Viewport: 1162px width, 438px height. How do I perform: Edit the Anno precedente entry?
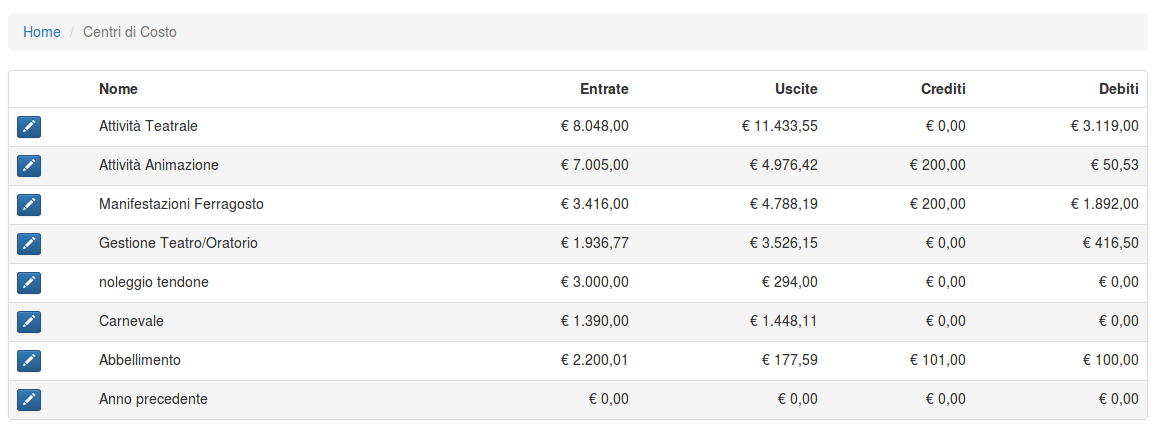click(29, 399)
